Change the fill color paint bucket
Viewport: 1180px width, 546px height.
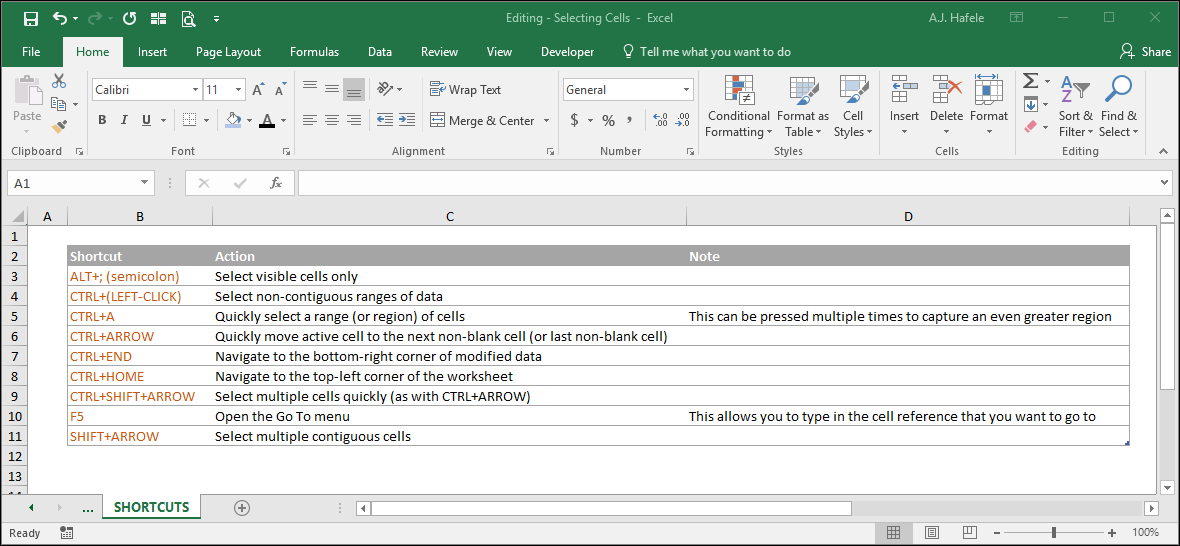(x=233, y=120)
